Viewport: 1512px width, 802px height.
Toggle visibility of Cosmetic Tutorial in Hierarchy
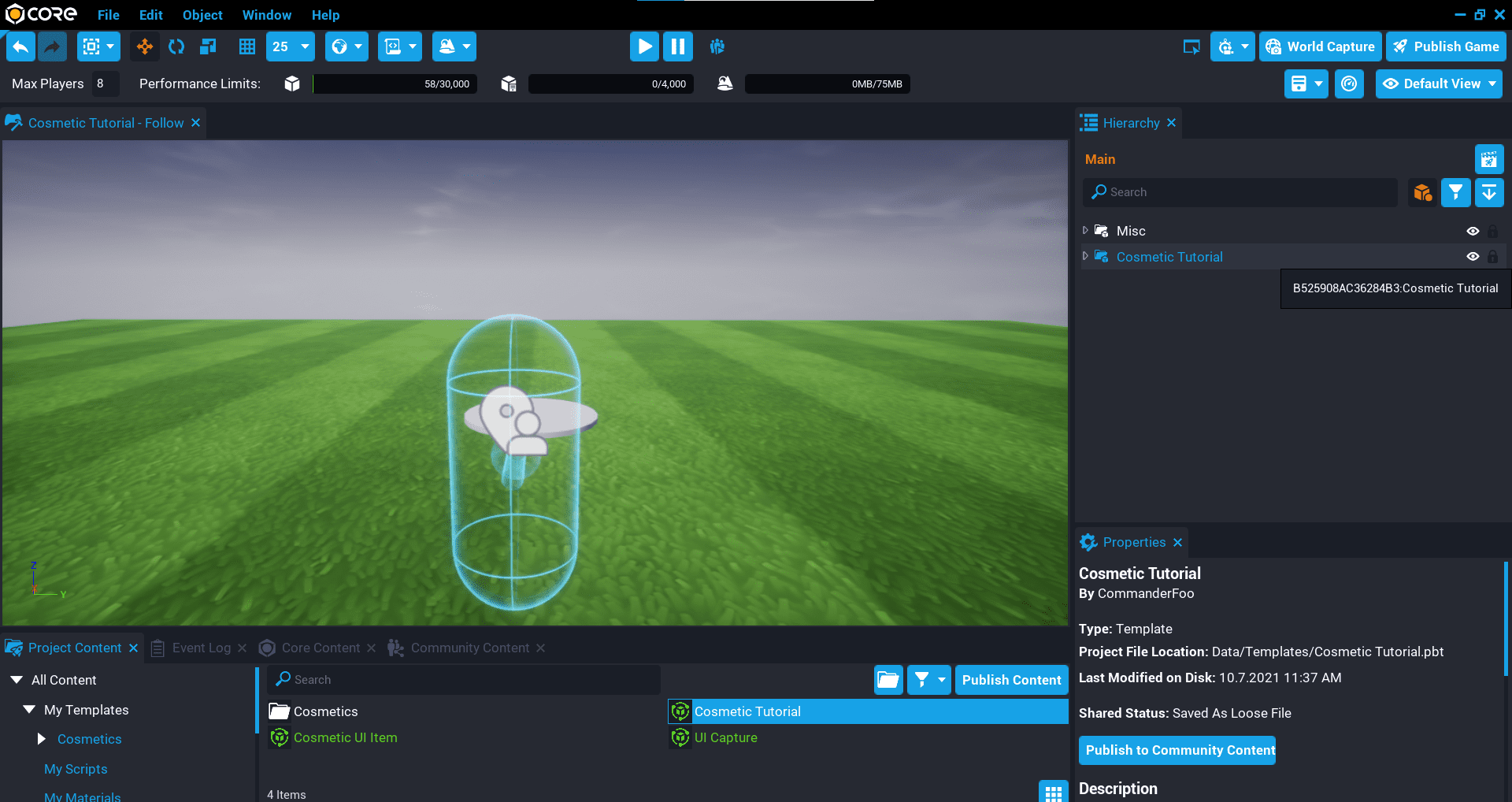(x=1473, y=257)
